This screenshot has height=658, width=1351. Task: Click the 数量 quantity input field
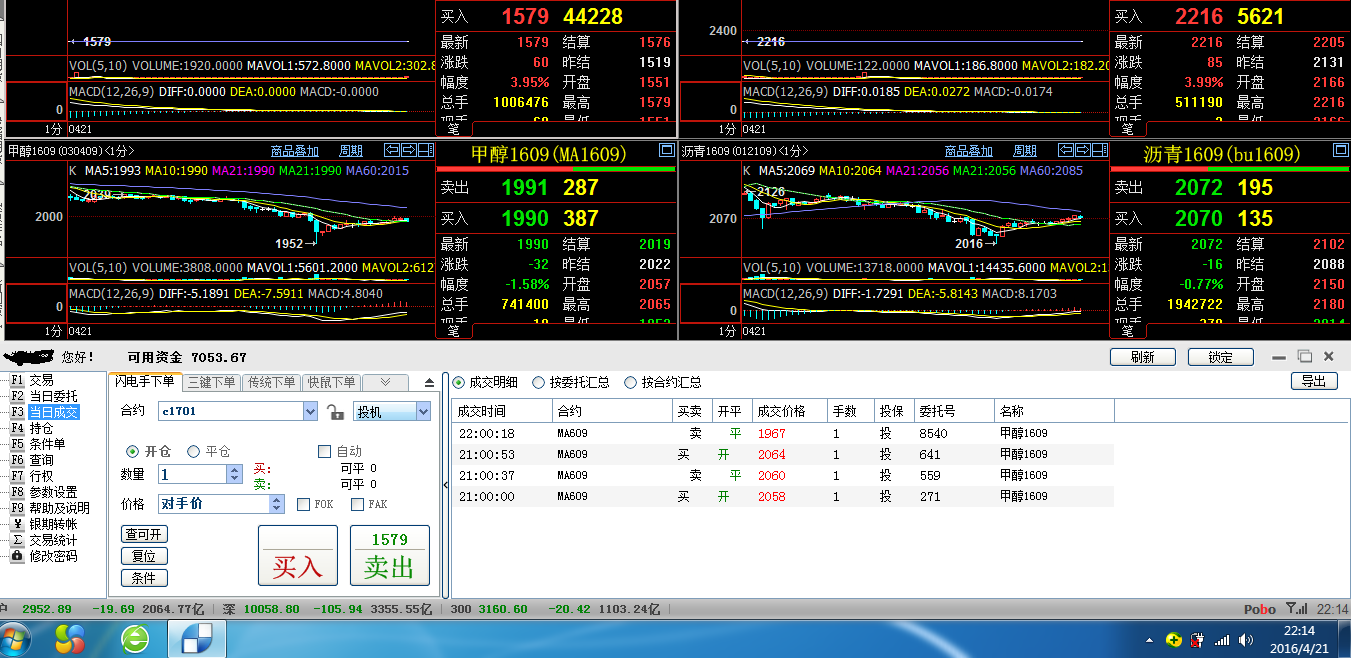tap(192, 475)
